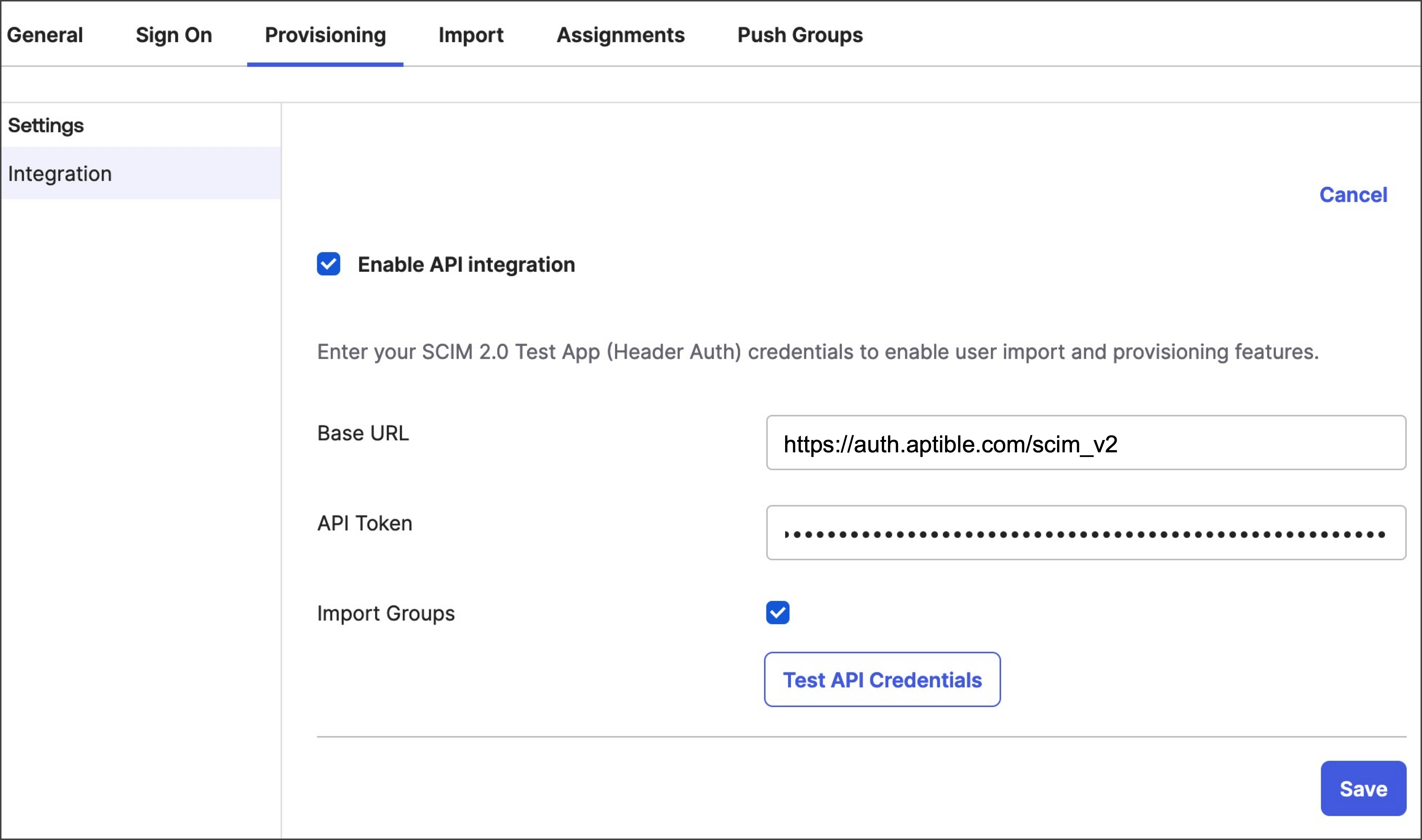Viewport: 1422px width, 840px height.
Task: Go to the Import tab
Action: [x=471, y=35]
